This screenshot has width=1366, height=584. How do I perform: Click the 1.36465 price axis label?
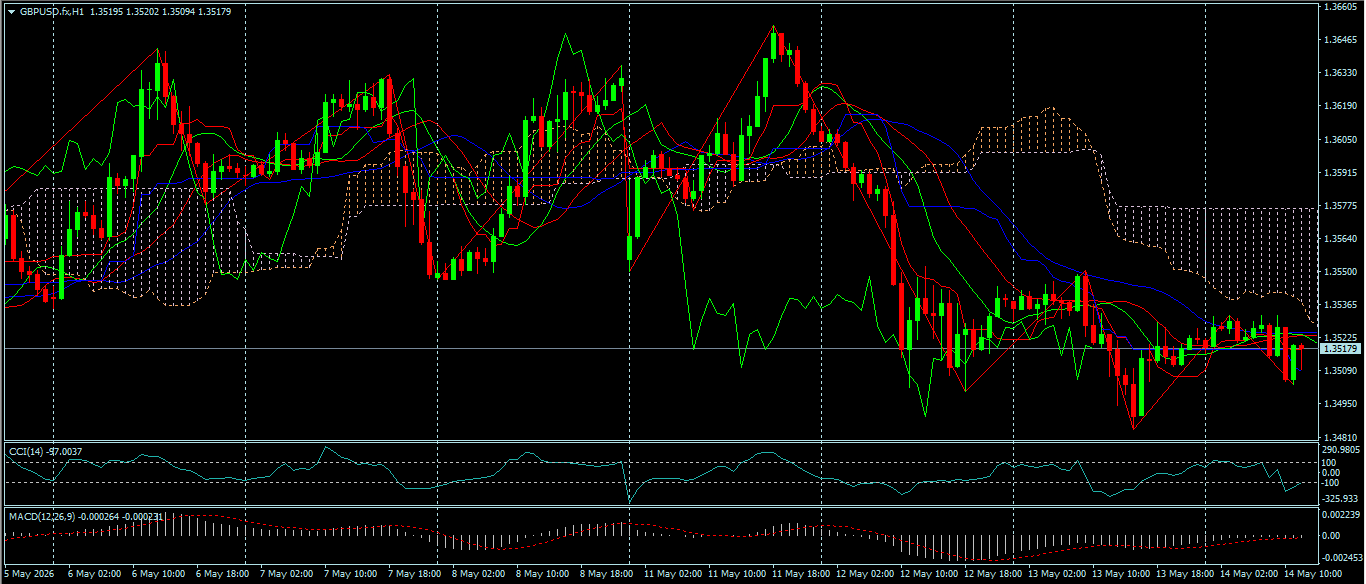coord(1339,40)
